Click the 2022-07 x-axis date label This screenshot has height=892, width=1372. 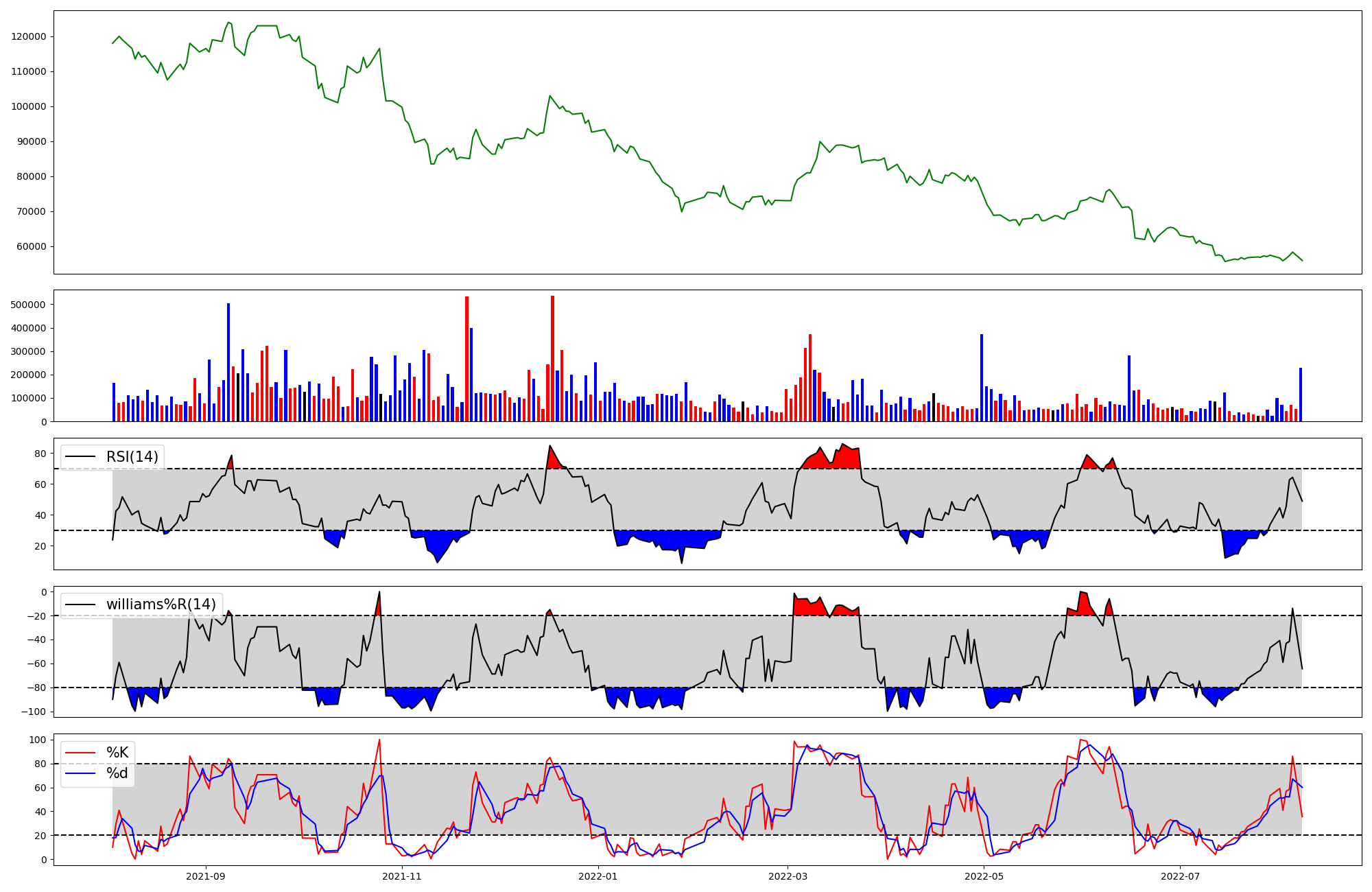1180,876
